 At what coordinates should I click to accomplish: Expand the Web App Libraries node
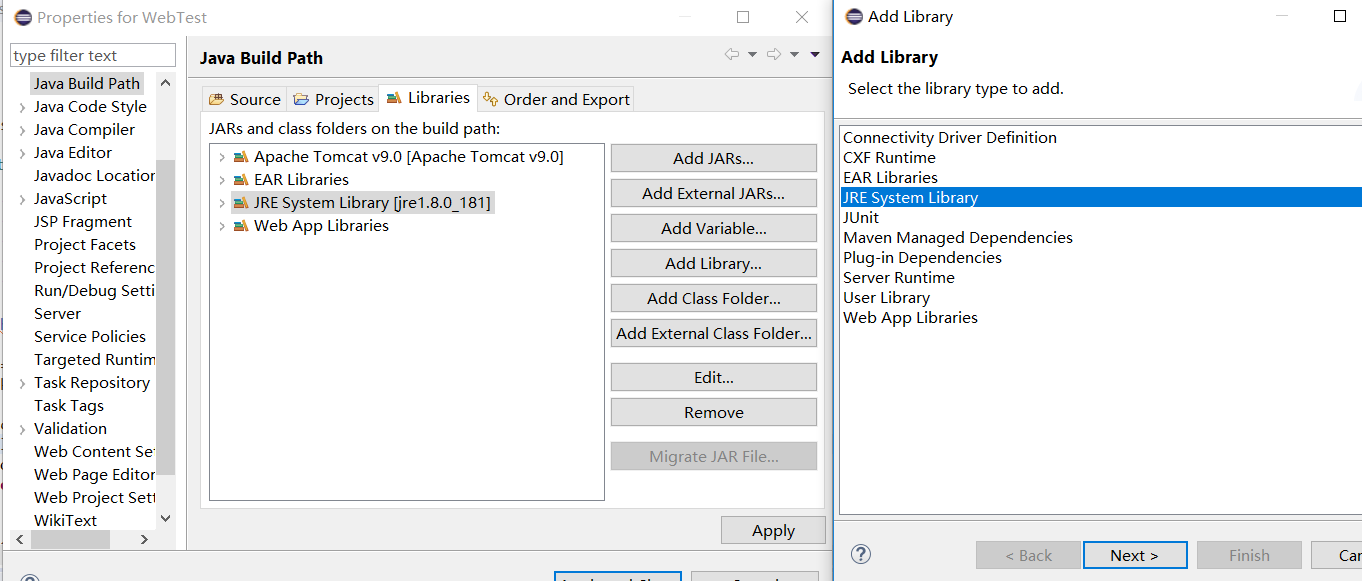221,226
